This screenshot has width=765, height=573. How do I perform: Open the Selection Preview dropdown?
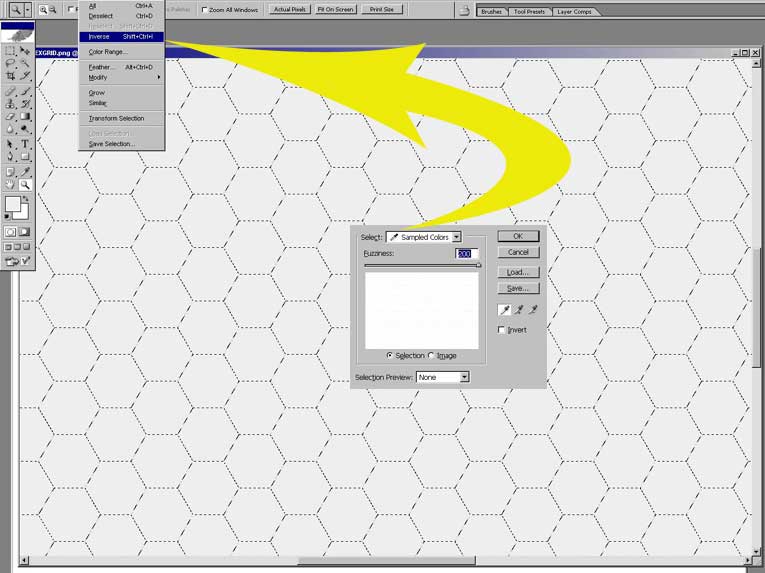[x=443, y=377]
